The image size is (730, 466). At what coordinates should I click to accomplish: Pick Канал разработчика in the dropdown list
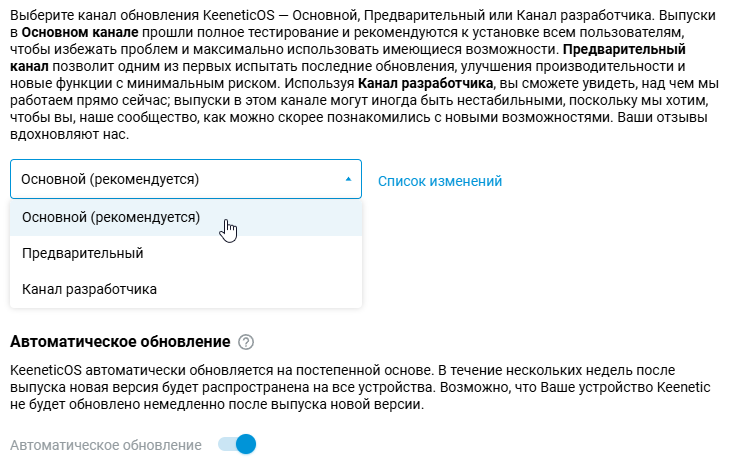[x=90, y=289]
